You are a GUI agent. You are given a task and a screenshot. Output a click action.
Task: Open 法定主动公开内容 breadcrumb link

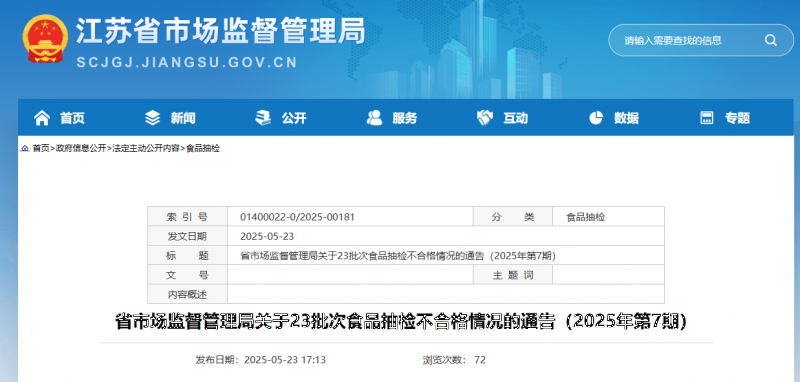146,148
